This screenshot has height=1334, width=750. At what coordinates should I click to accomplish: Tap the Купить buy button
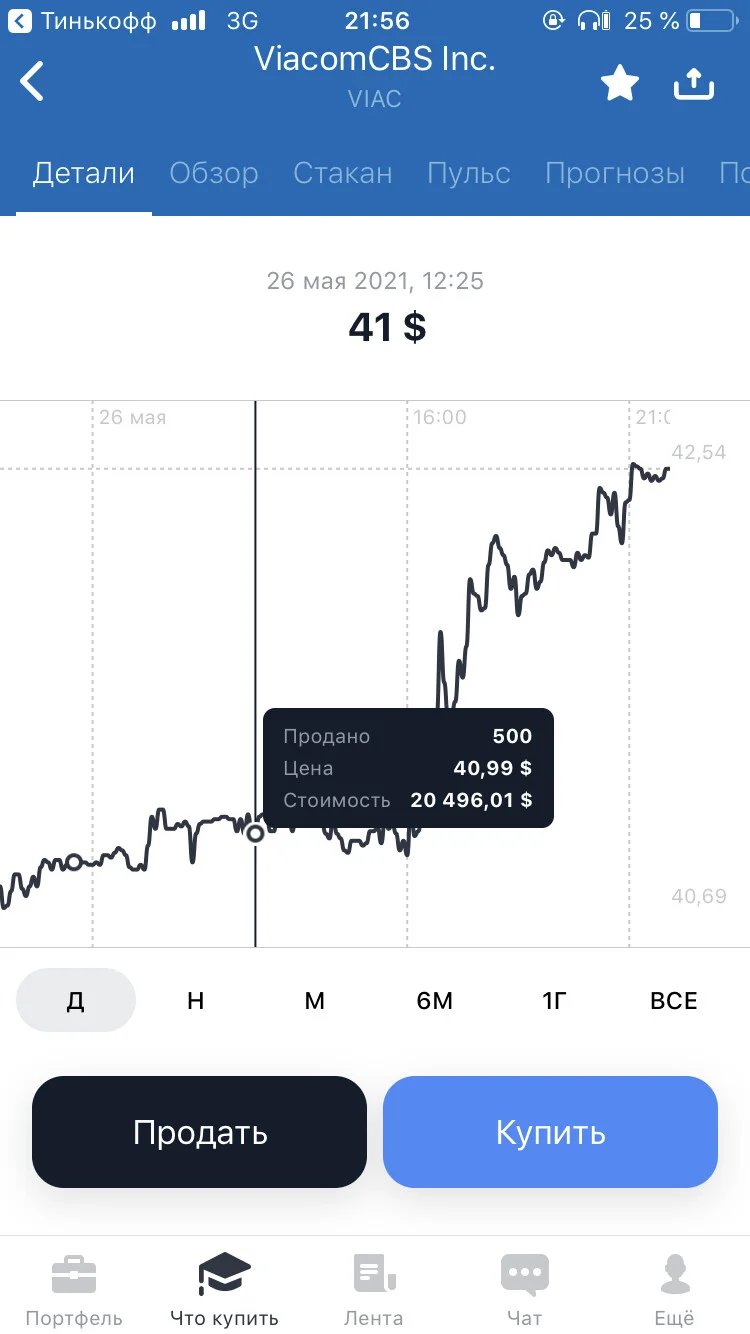pyautogui.click(x=551, y=1132)
